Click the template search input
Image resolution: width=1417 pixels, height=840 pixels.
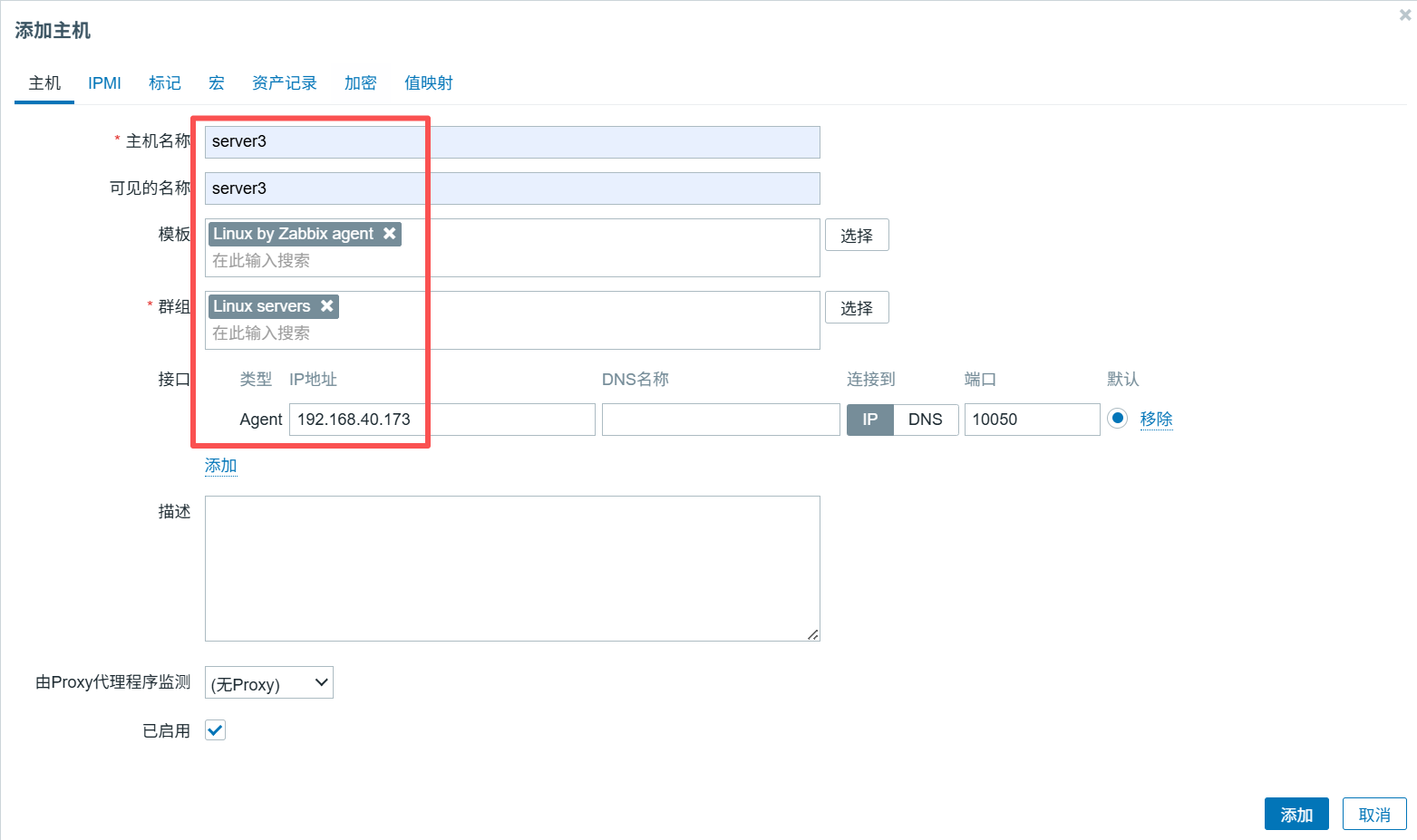[512, 261]
